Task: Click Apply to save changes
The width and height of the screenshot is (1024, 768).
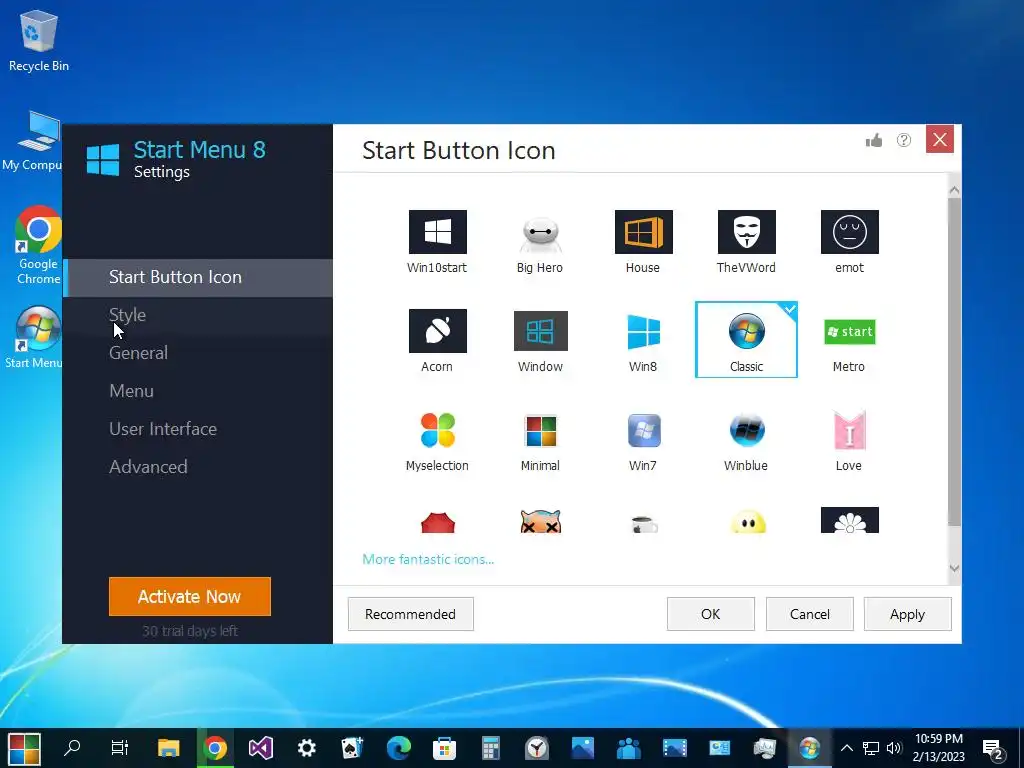Action: click(908, 614)
